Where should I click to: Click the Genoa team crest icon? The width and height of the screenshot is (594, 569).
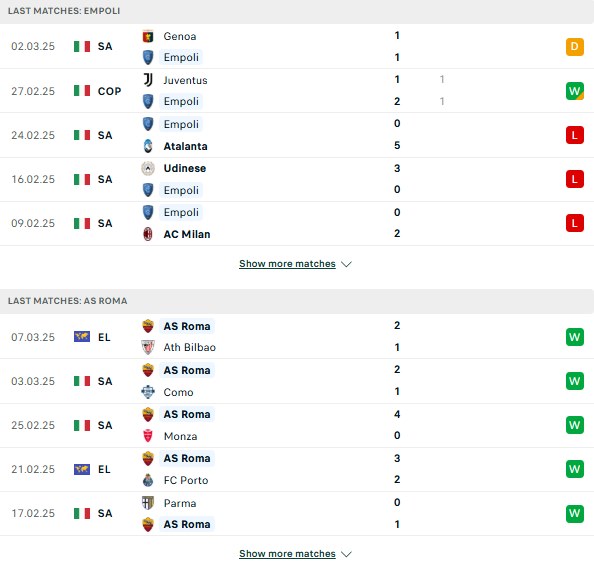[148, 36]
